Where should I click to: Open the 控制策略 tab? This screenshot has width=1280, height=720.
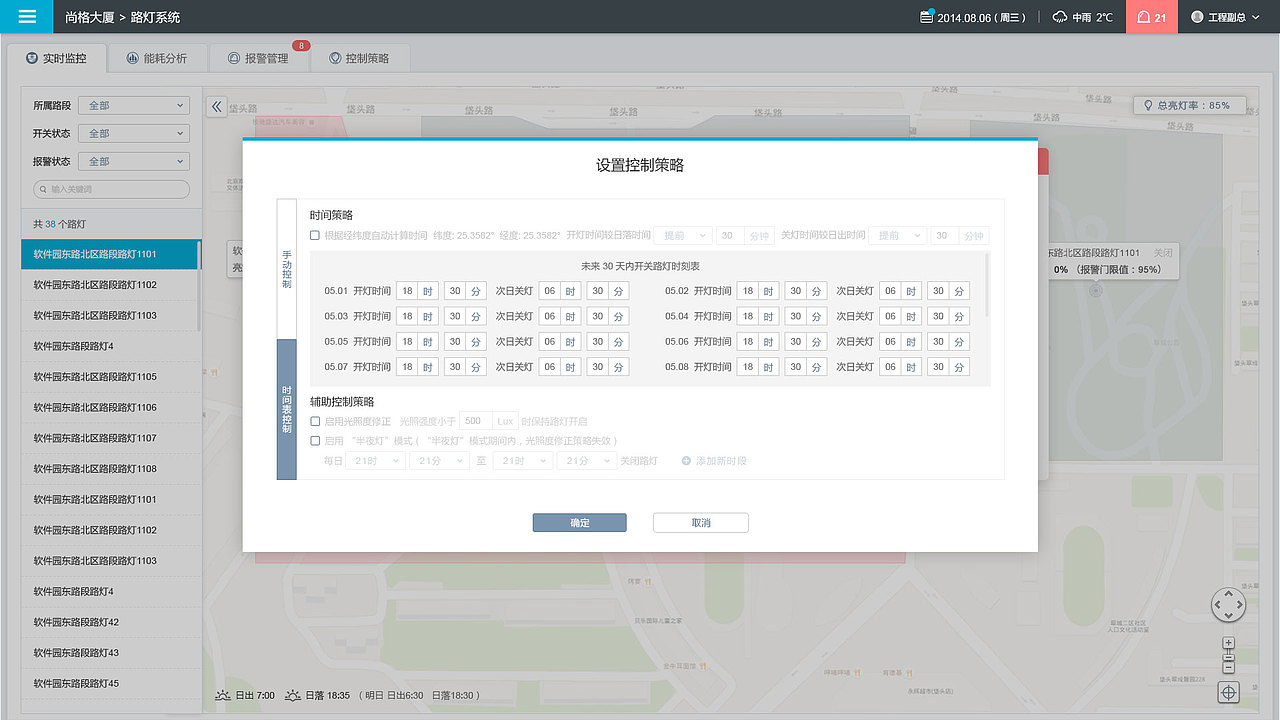pos(357,58)
